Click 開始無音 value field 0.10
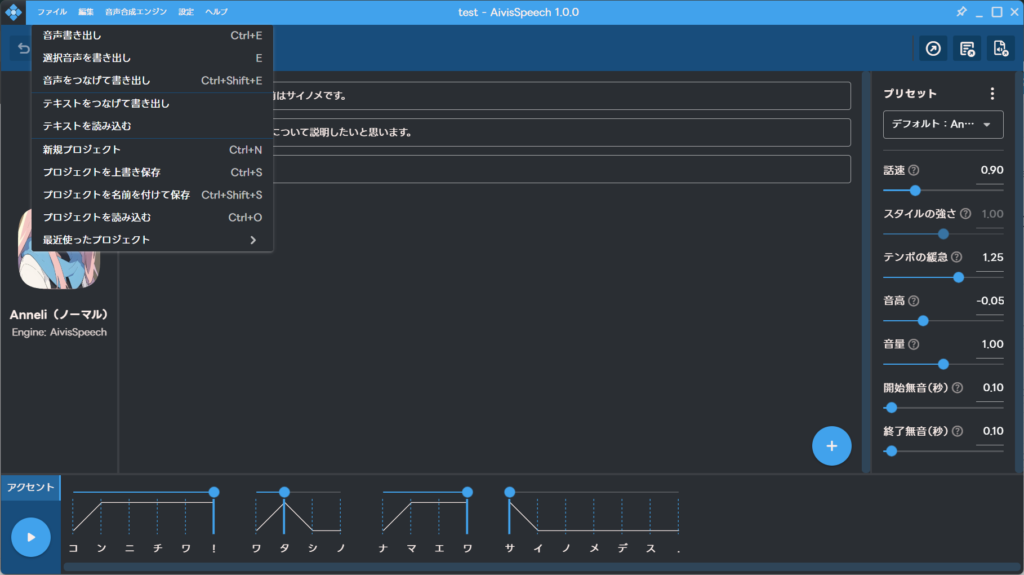The height and width of the screenshot is (575, 1024). coord(991,388)
